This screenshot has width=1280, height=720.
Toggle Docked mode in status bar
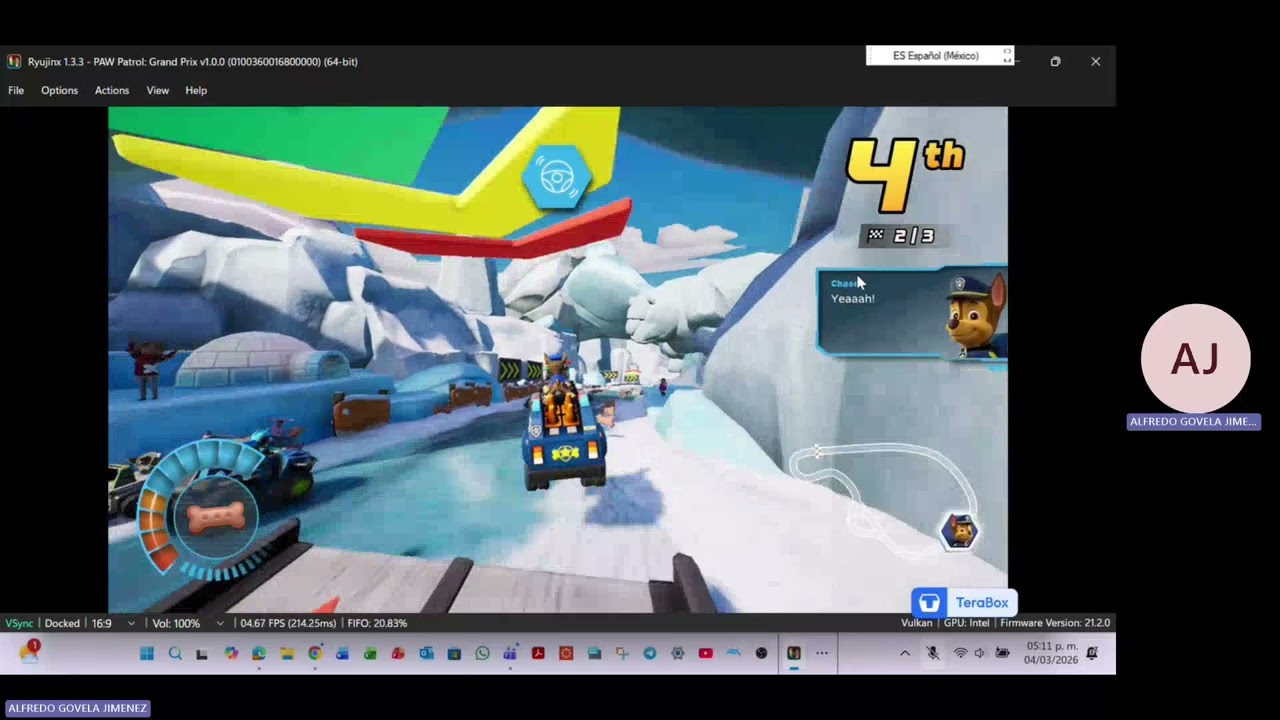62,623
